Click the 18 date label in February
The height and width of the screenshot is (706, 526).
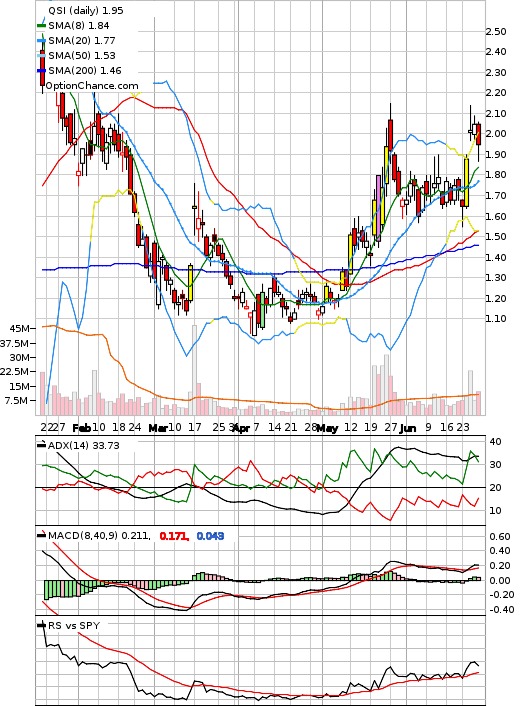pos(119,427)
